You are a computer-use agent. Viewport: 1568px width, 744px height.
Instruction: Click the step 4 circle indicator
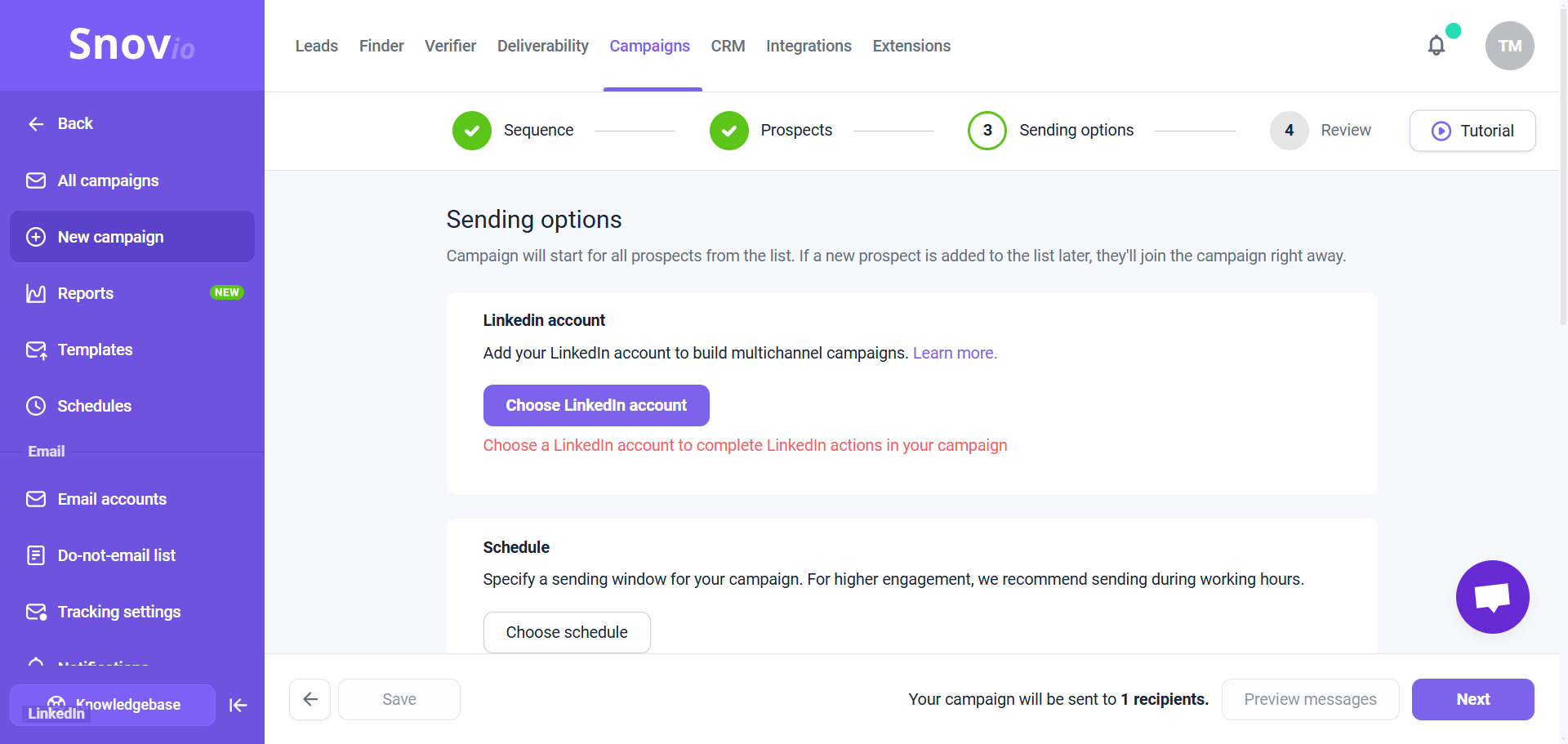1290,131
